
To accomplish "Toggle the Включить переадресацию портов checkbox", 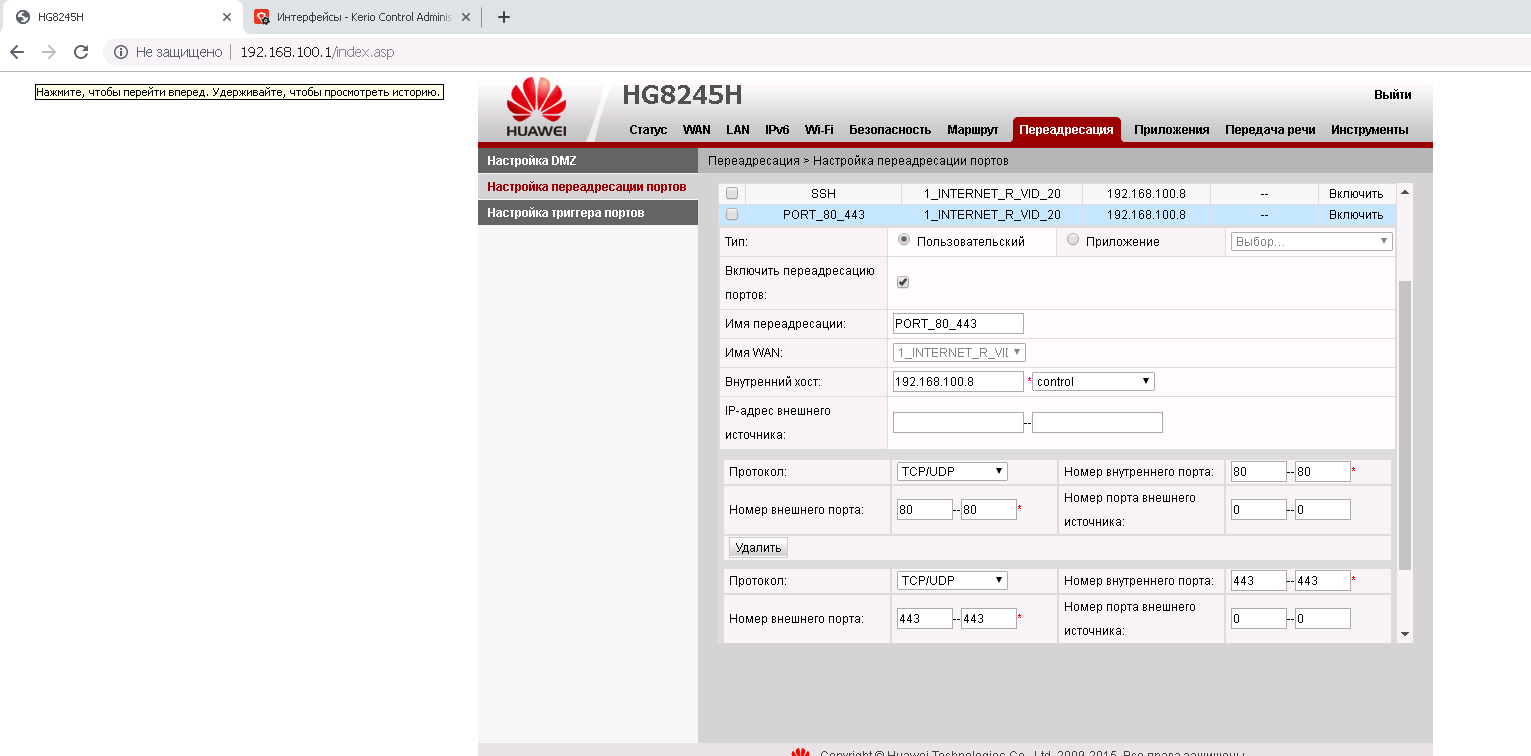I will [x=903, y=283].
